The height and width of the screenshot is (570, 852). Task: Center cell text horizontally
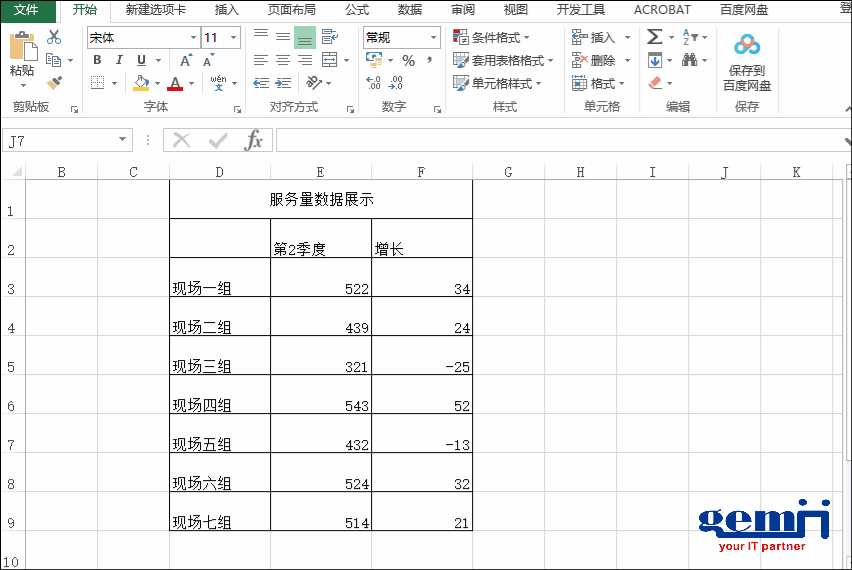tap(283, 60)
